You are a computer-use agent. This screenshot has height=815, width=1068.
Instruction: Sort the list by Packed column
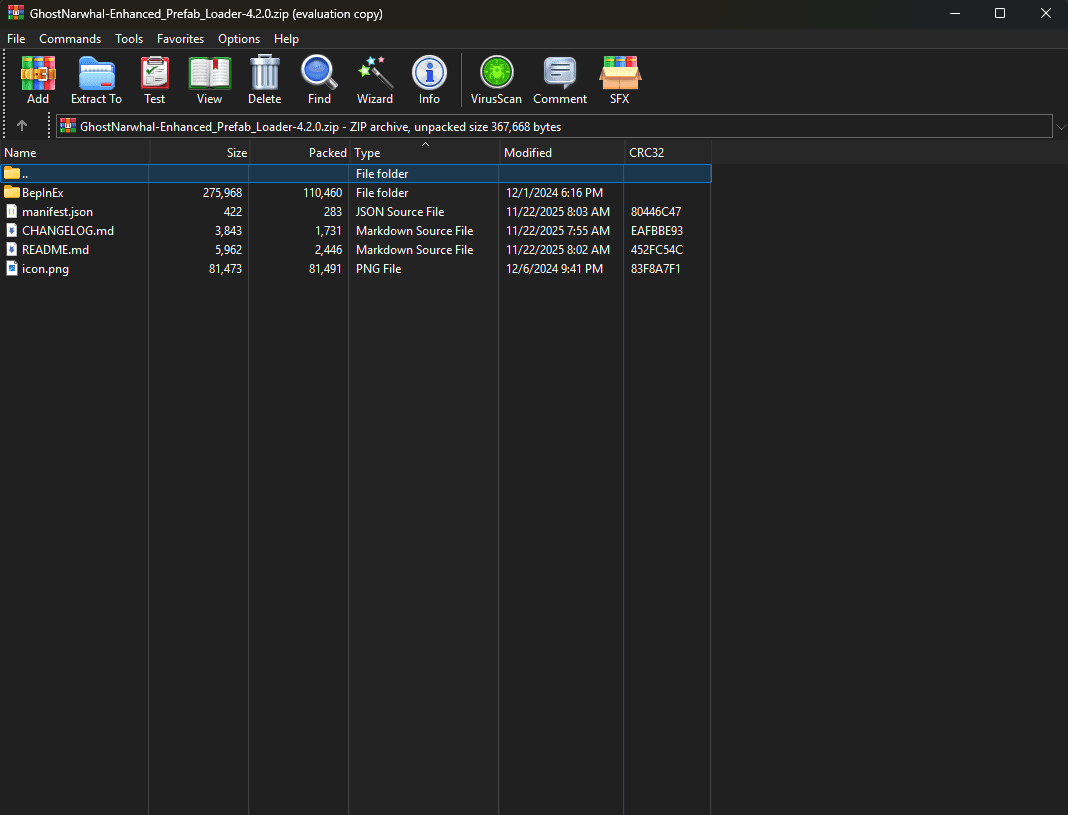pos(299,153)
